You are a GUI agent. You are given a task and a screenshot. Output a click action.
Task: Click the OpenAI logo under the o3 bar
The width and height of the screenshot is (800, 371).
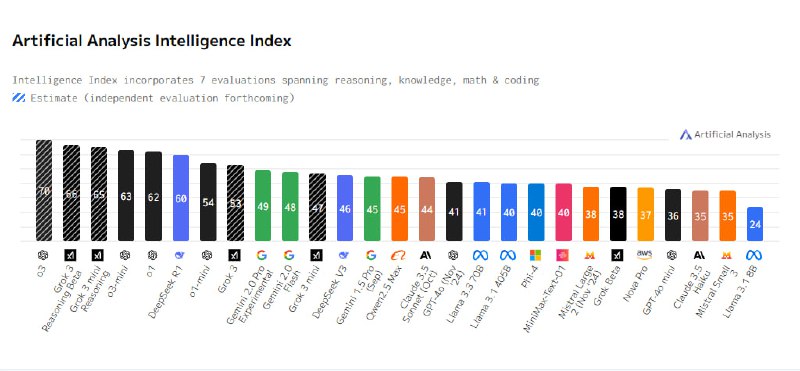42,255
